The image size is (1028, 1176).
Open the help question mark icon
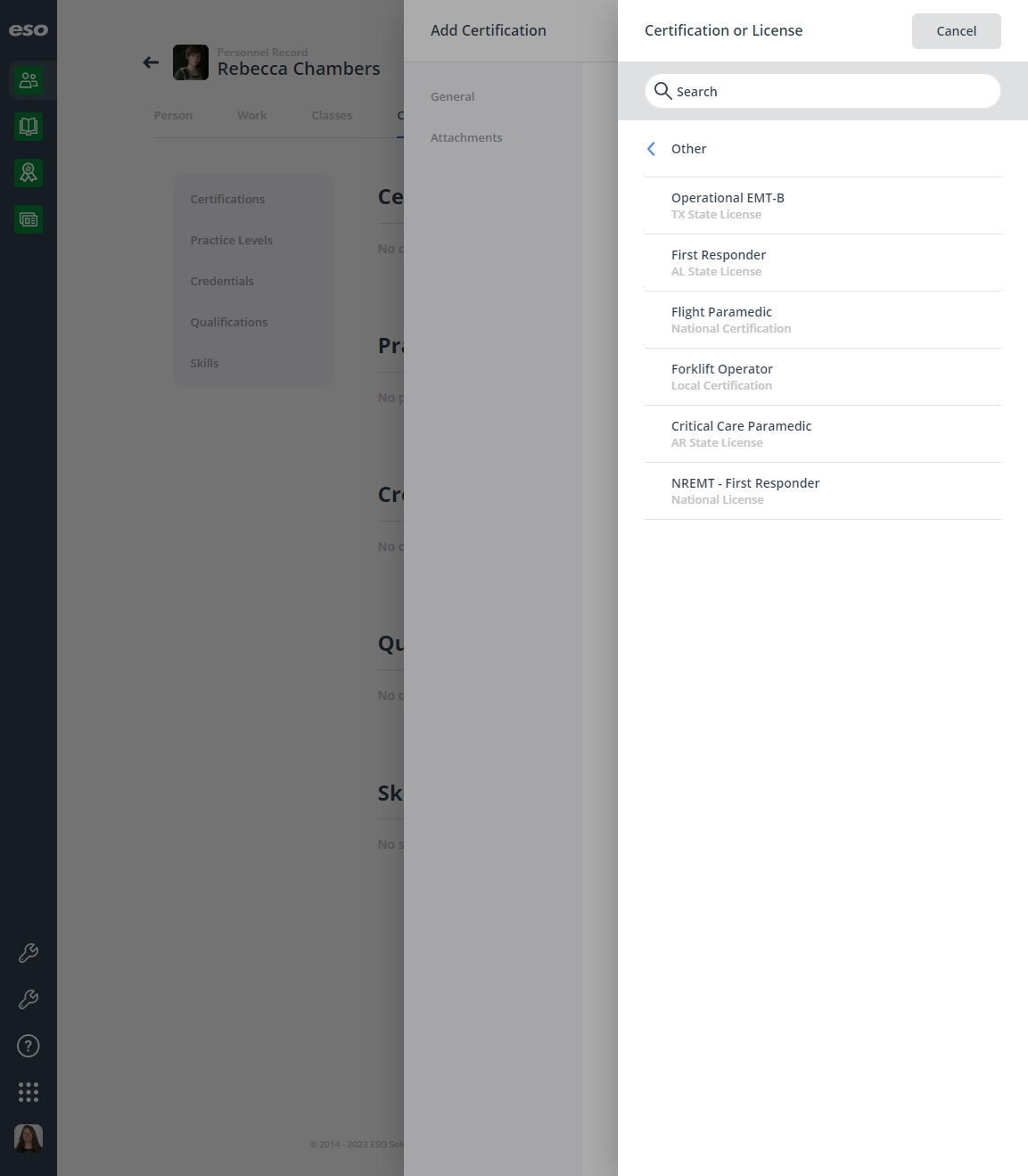click(29, 1046)
